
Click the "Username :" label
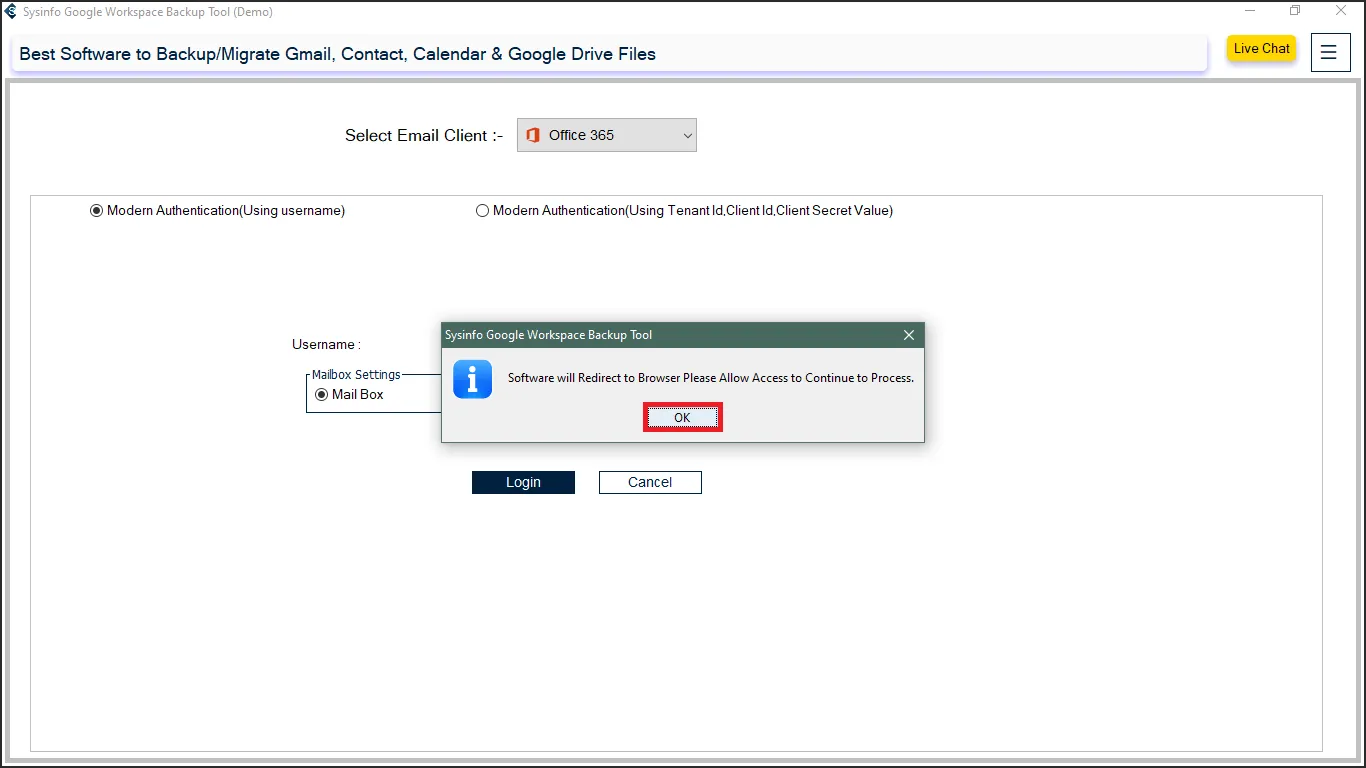[326, 344]
